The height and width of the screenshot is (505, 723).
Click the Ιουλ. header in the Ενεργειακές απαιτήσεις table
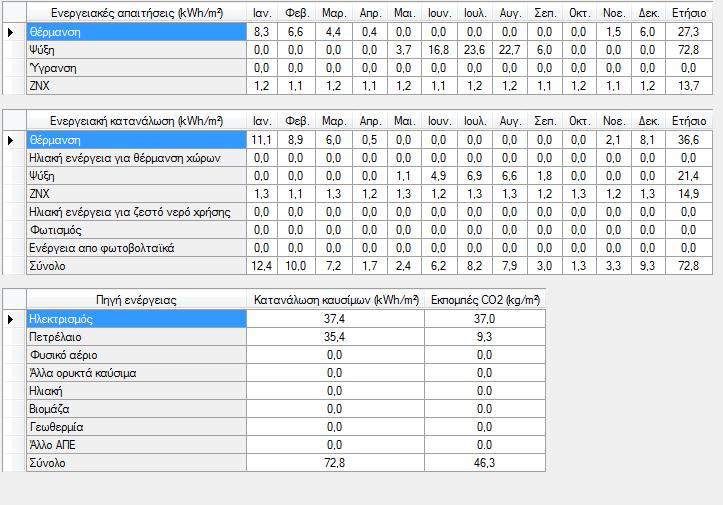474,13
